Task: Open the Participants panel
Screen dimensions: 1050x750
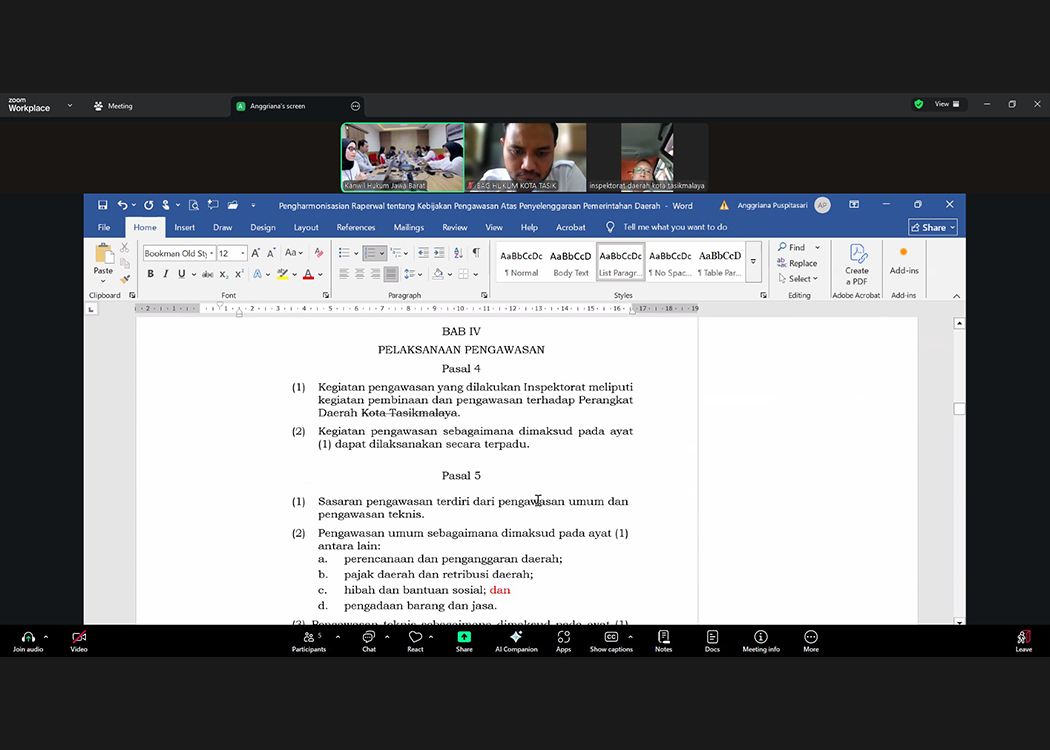Action: click(x=309, y=637)
